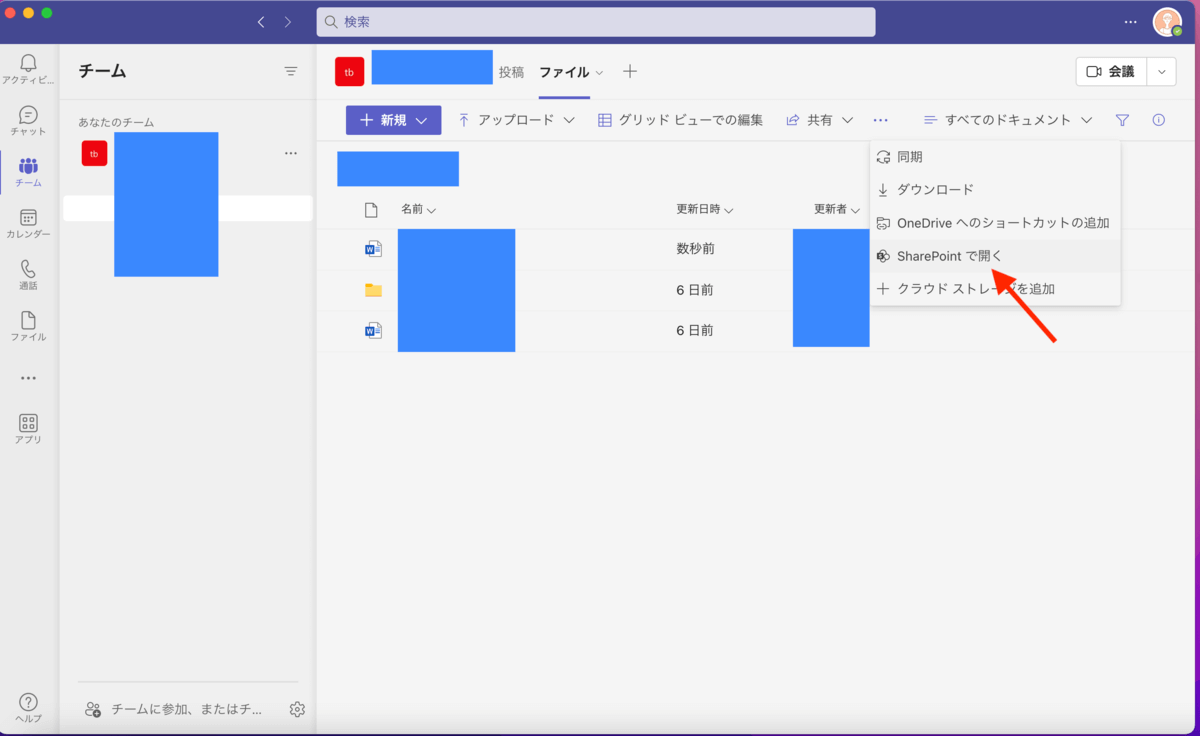Open the アクティビティ sidebar icon

click(x=28, y=64)
